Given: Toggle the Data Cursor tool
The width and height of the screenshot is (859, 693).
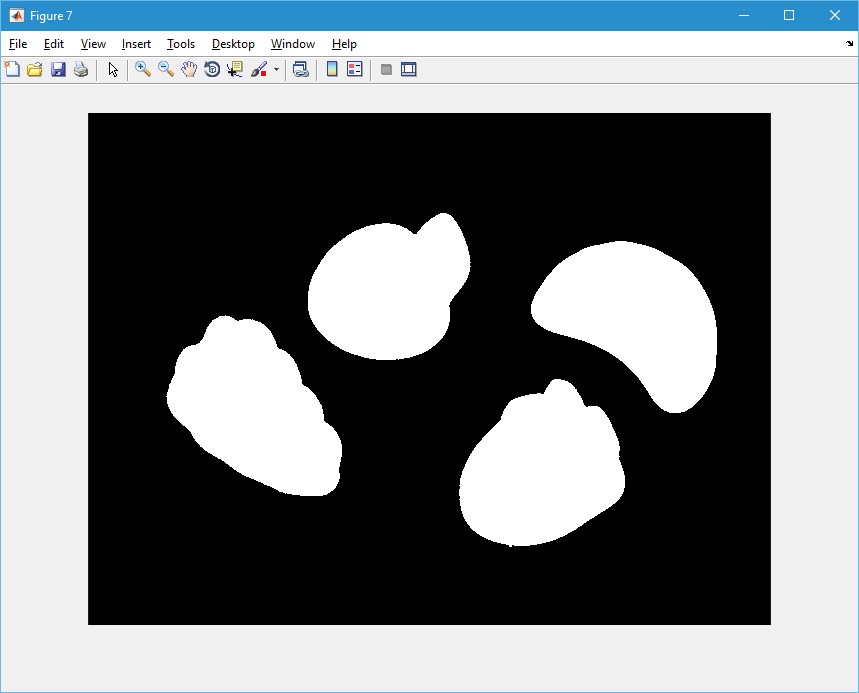Looking at the screenshot, I should [235, 70].
